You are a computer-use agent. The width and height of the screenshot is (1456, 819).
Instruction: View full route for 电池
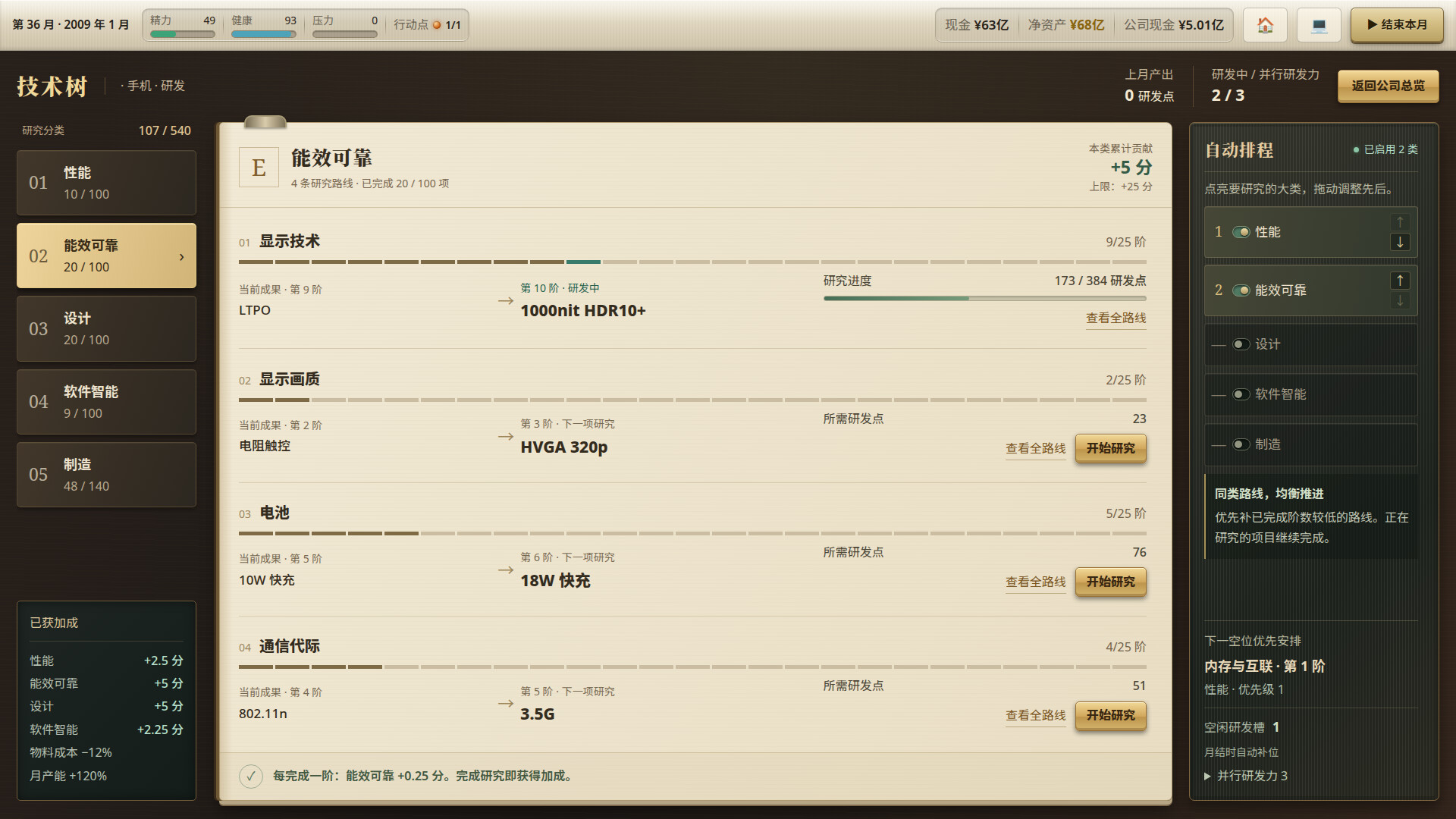click(x=1035, y=582)
